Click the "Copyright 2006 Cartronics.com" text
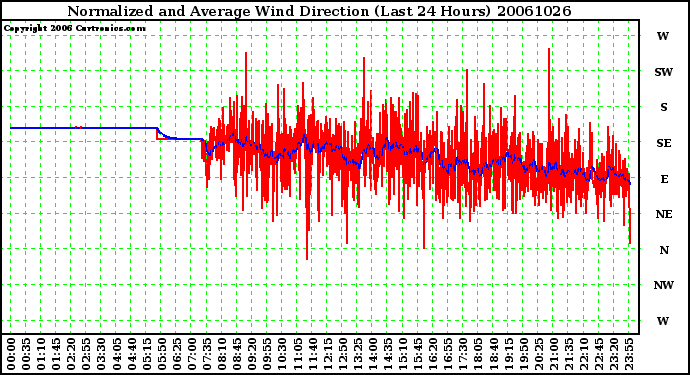690x375 pixels. click(74, 29)
